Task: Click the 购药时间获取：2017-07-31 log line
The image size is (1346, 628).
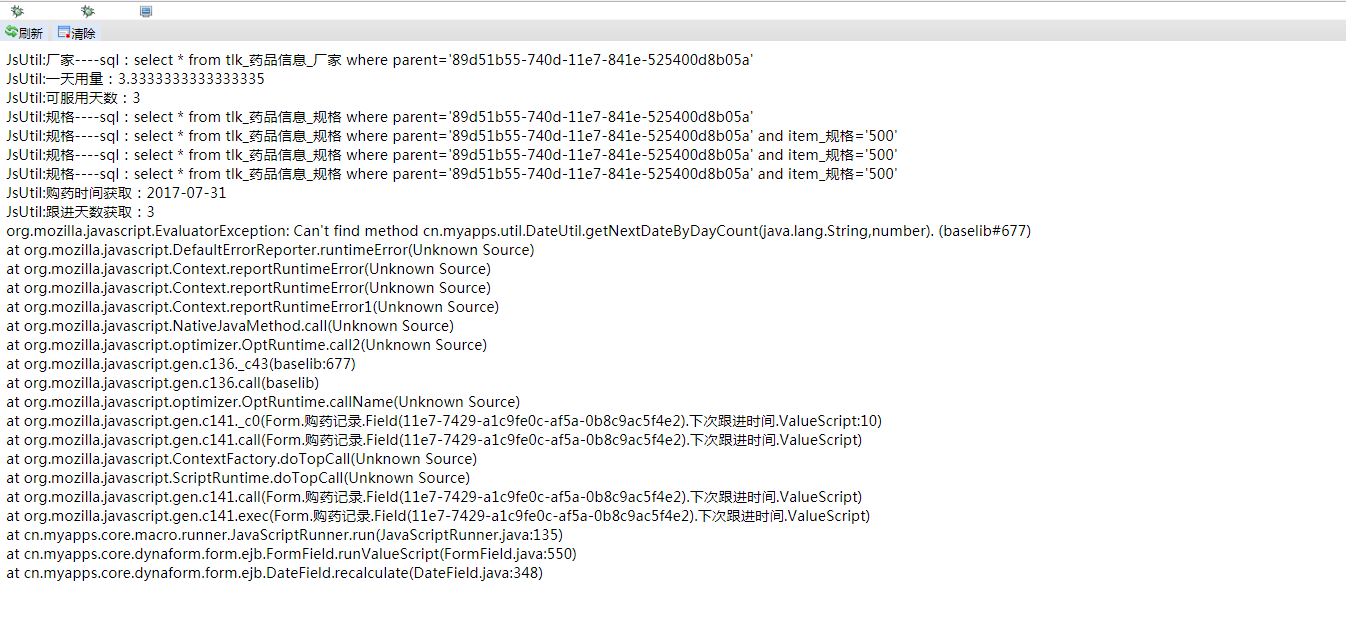Action: [x=116, y=193]
